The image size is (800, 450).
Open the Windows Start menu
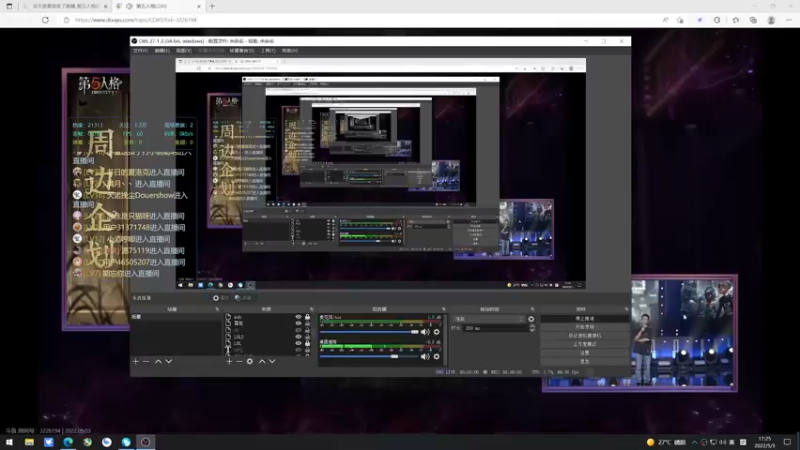coord(9,442)
